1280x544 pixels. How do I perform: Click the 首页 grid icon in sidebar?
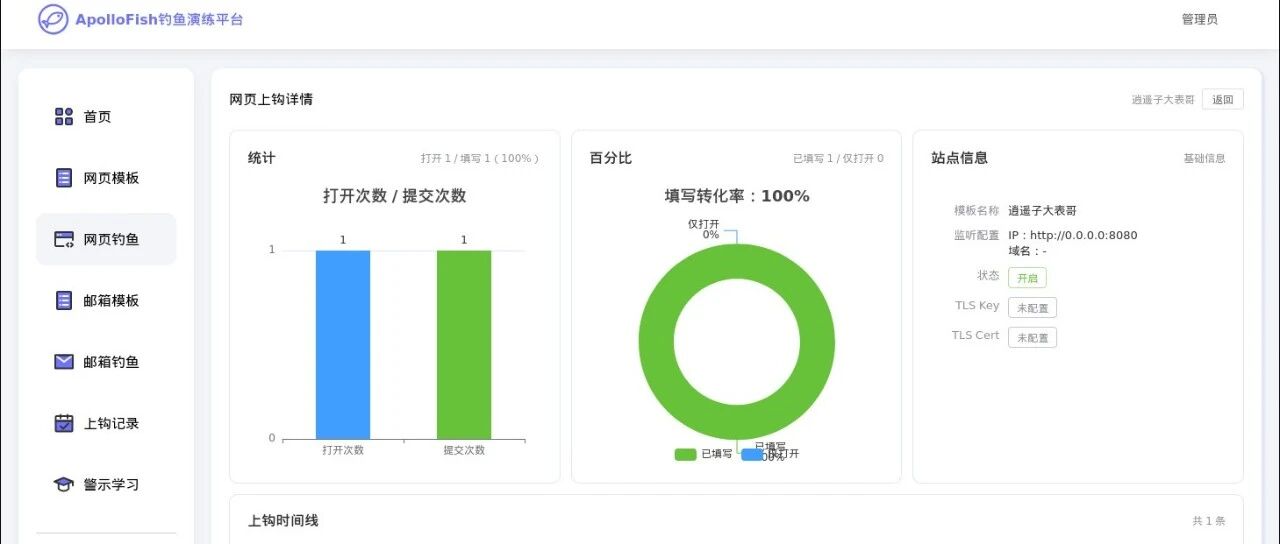64,117
